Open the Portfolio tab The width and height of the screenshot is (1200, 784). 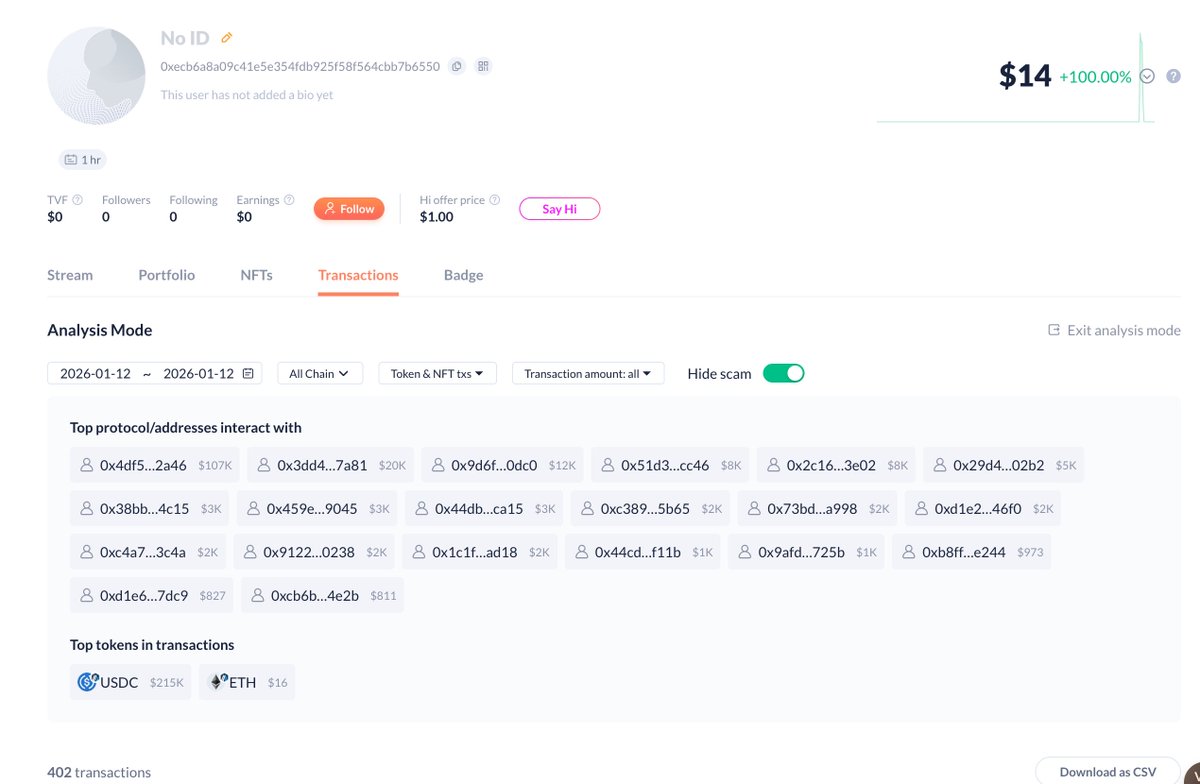(167, 275)
